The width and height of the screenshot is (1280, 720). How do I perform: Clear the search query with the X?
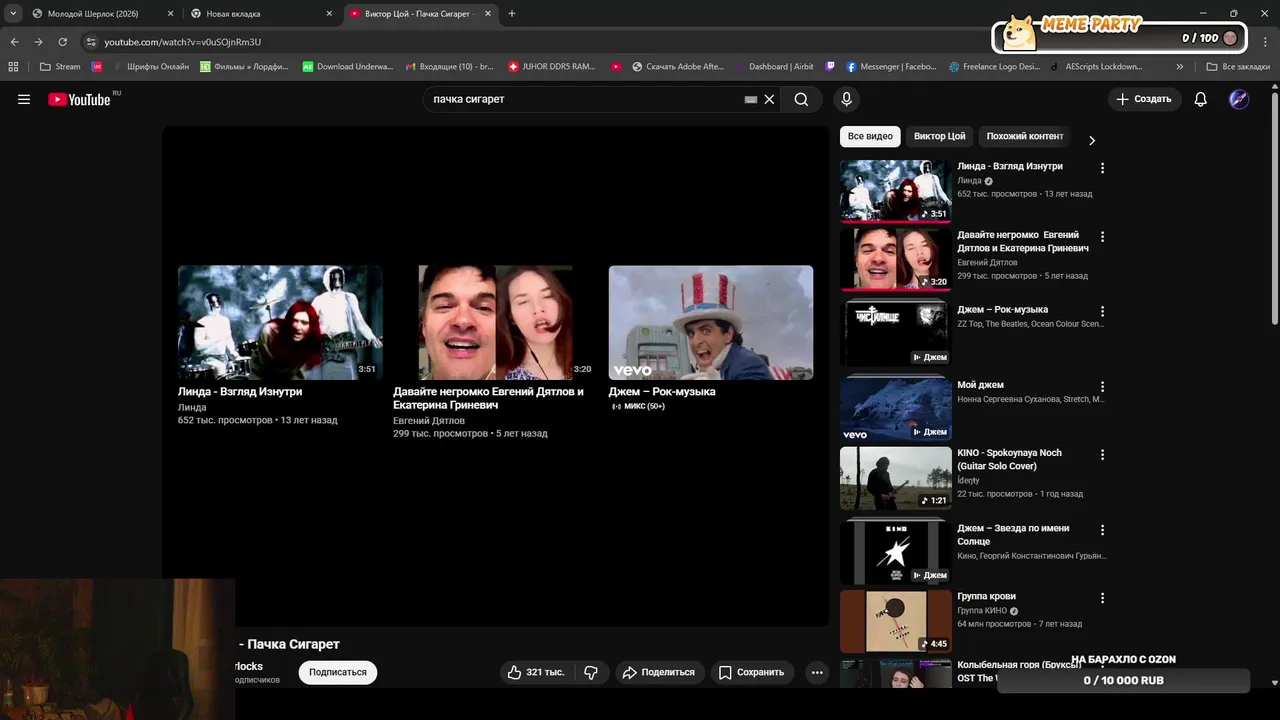[x=769, y=99]
